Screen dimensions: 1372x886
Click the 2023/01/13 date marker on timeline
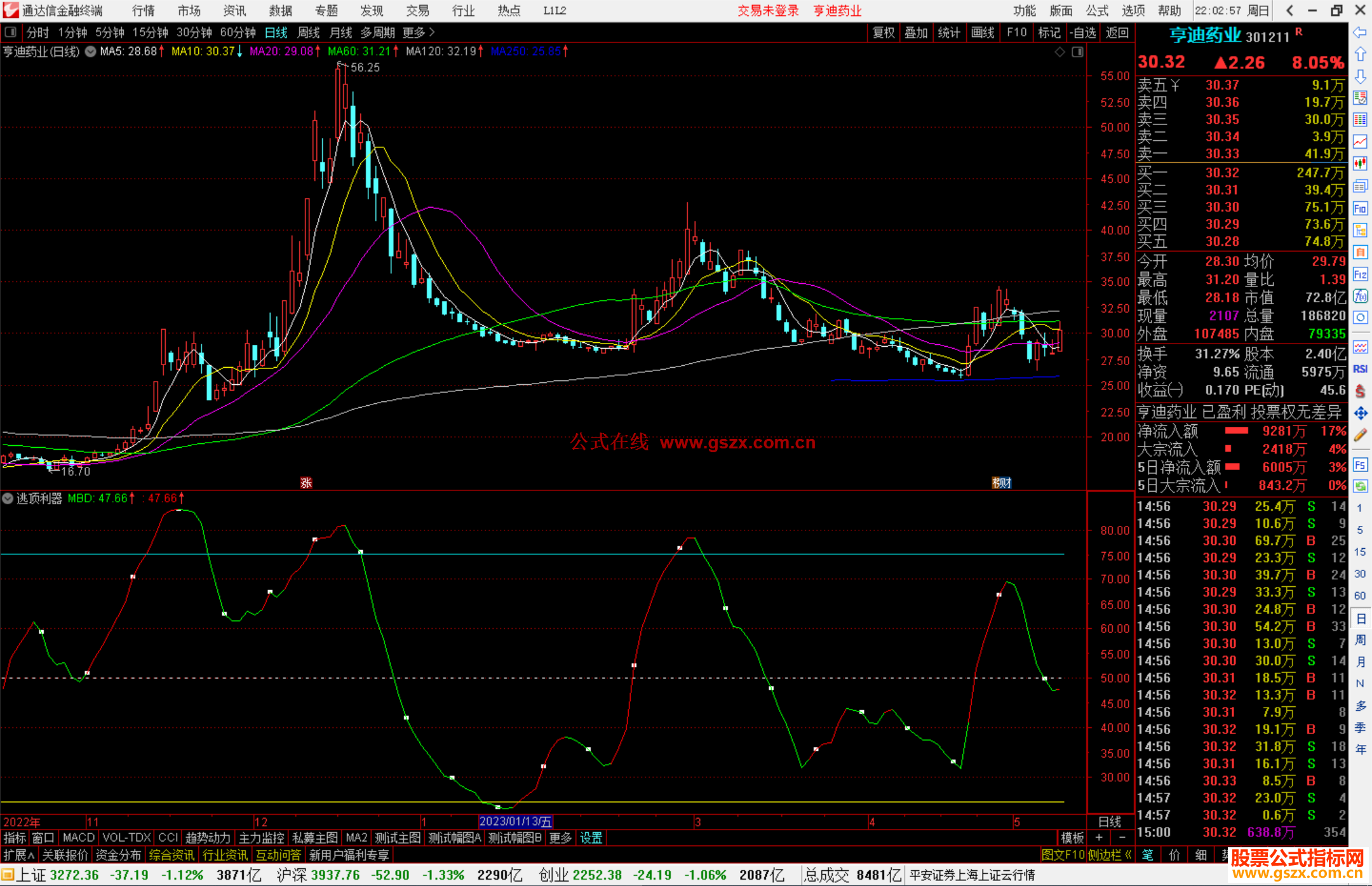(515, 821)
